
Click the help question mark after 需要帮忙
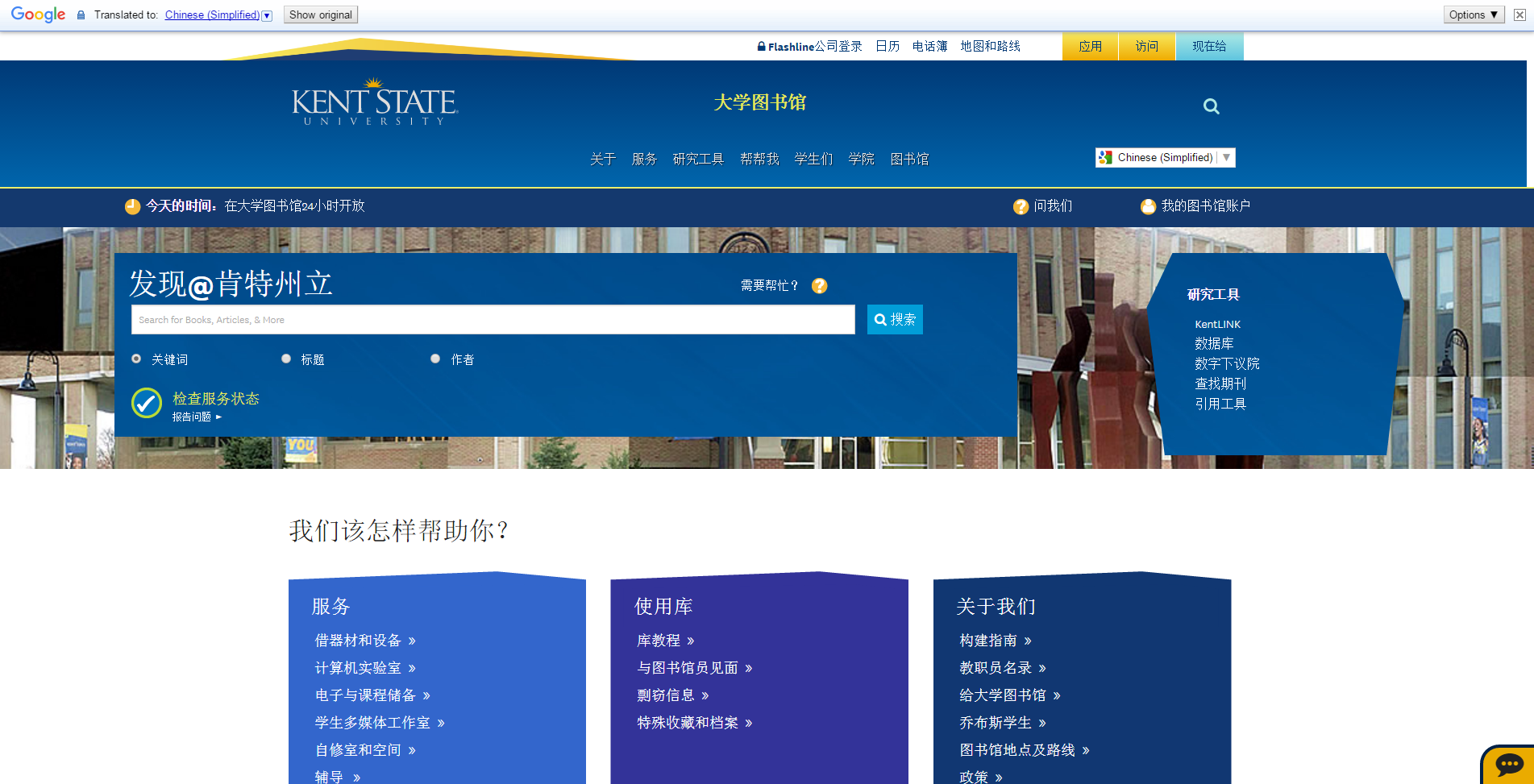click(x=819, y=286)
